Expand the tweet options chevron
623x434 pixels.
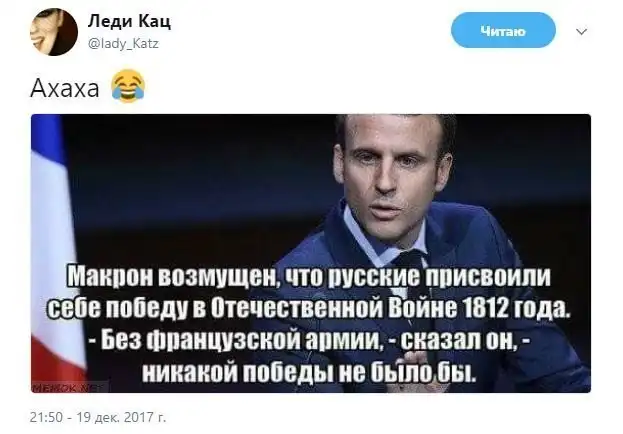pyautogui.click(x=581, y=31)
